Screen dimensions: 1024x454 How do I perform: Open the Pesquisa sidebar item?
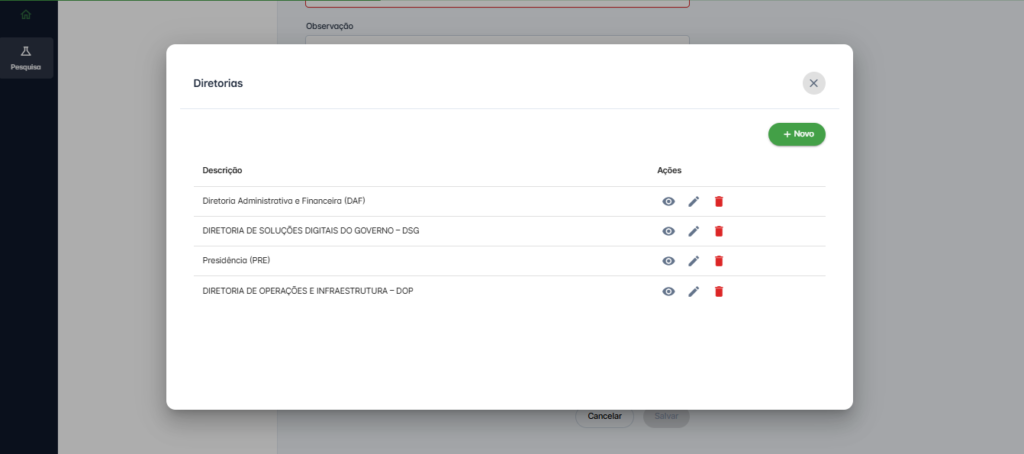[x=26, y=58]
